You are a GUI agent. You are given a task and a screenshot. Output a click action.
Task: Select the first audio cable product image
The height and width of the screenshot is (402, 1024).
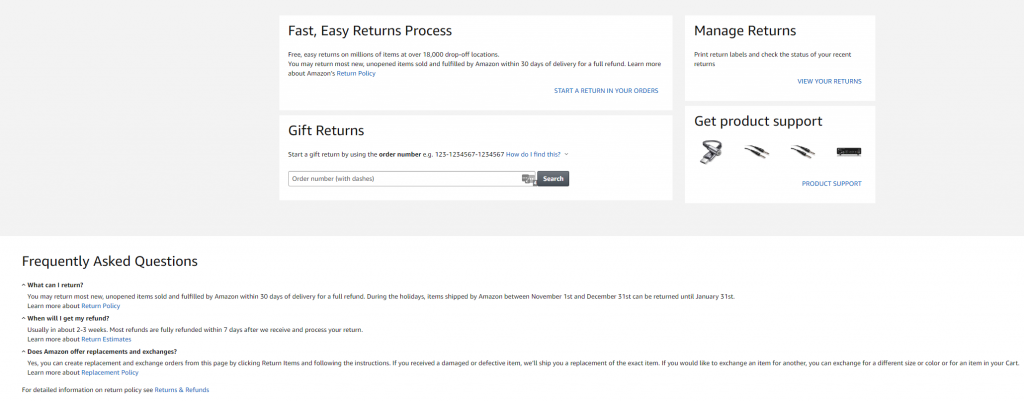[x=756, y=151]
